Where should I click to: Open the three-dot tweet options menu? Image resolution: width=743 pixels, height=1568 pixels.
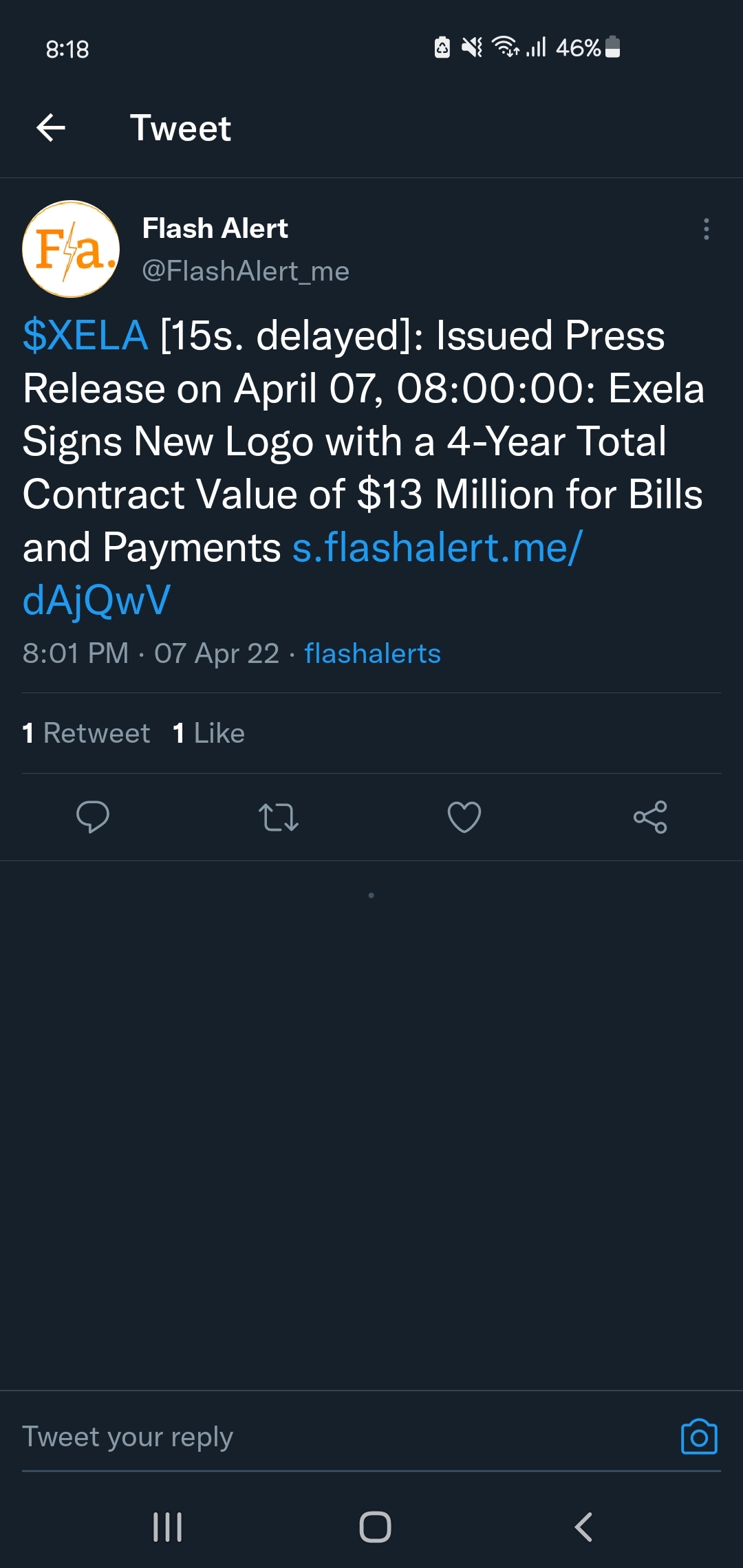[706, 229]
